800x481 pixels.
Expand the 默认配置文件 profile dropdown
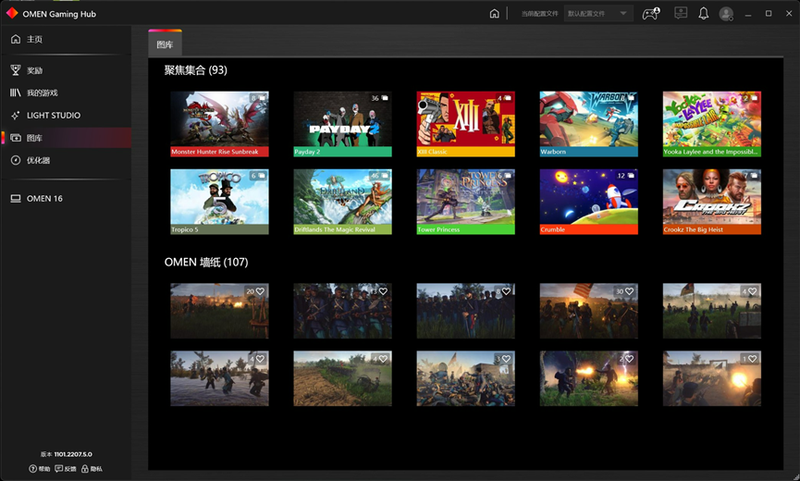pyautogui.click(x=598, y=14)
